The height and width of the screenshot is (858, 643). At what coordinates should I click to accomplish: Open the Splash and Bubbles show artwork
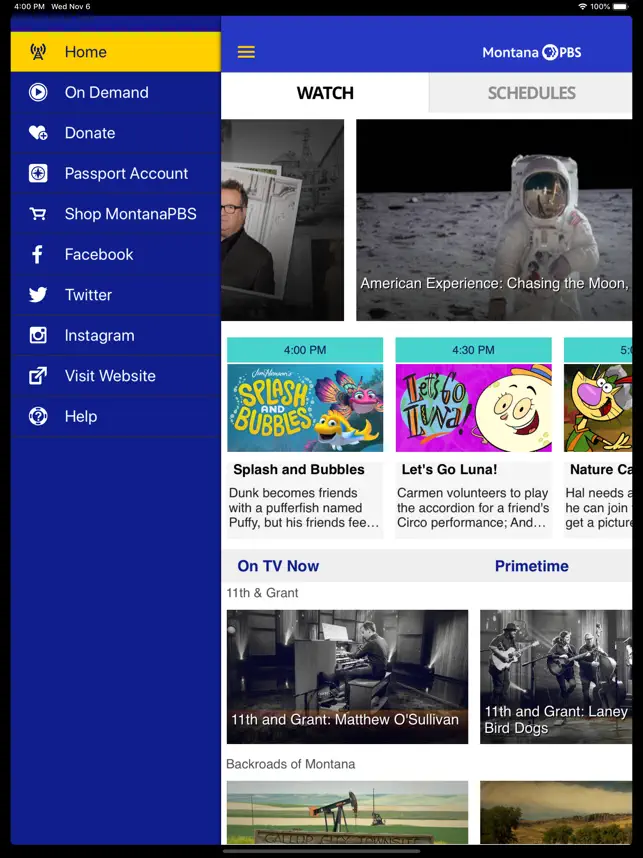305,408
